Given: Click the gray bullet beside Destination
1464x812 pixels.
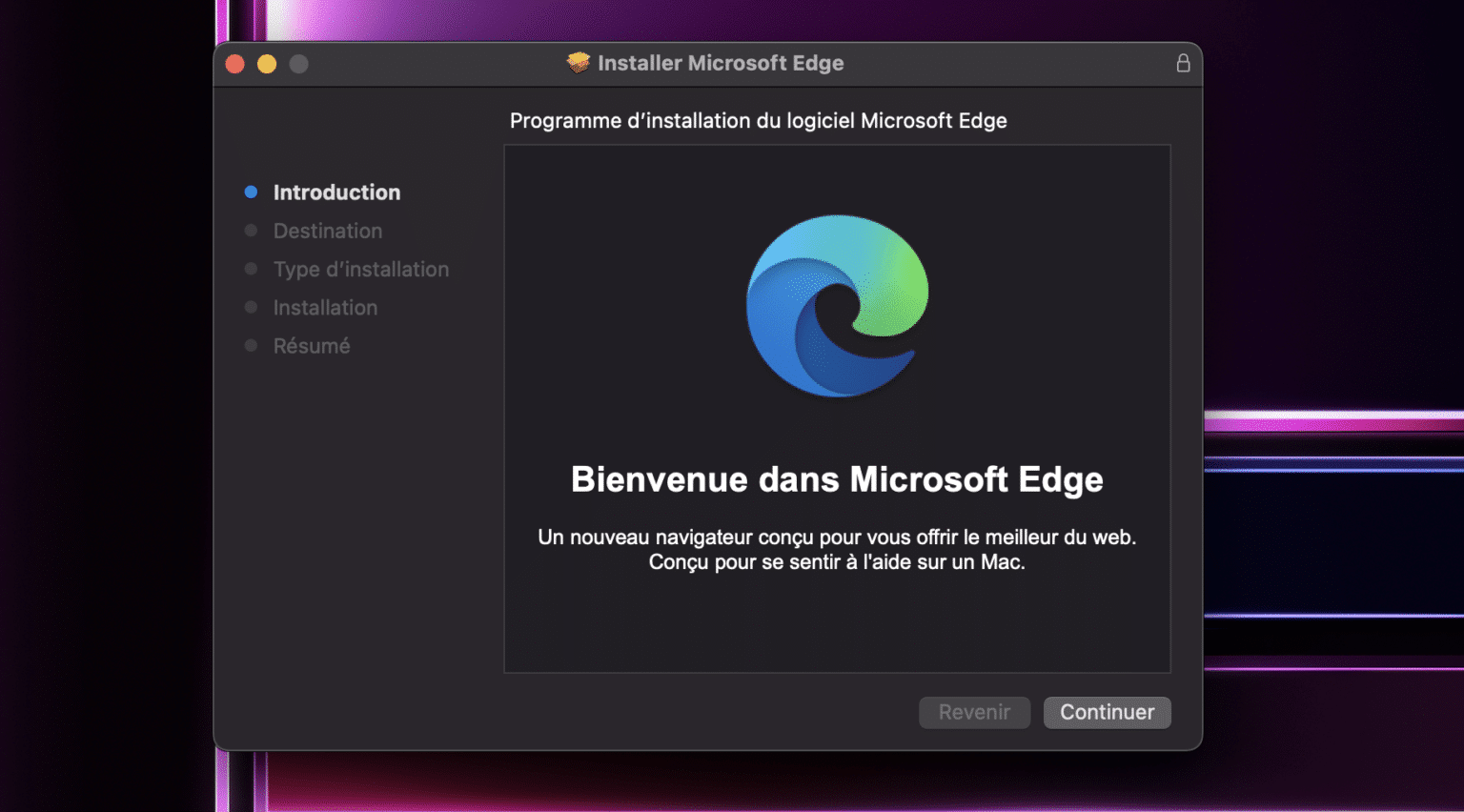Looking at the screenshot, I should pos(251,231).
